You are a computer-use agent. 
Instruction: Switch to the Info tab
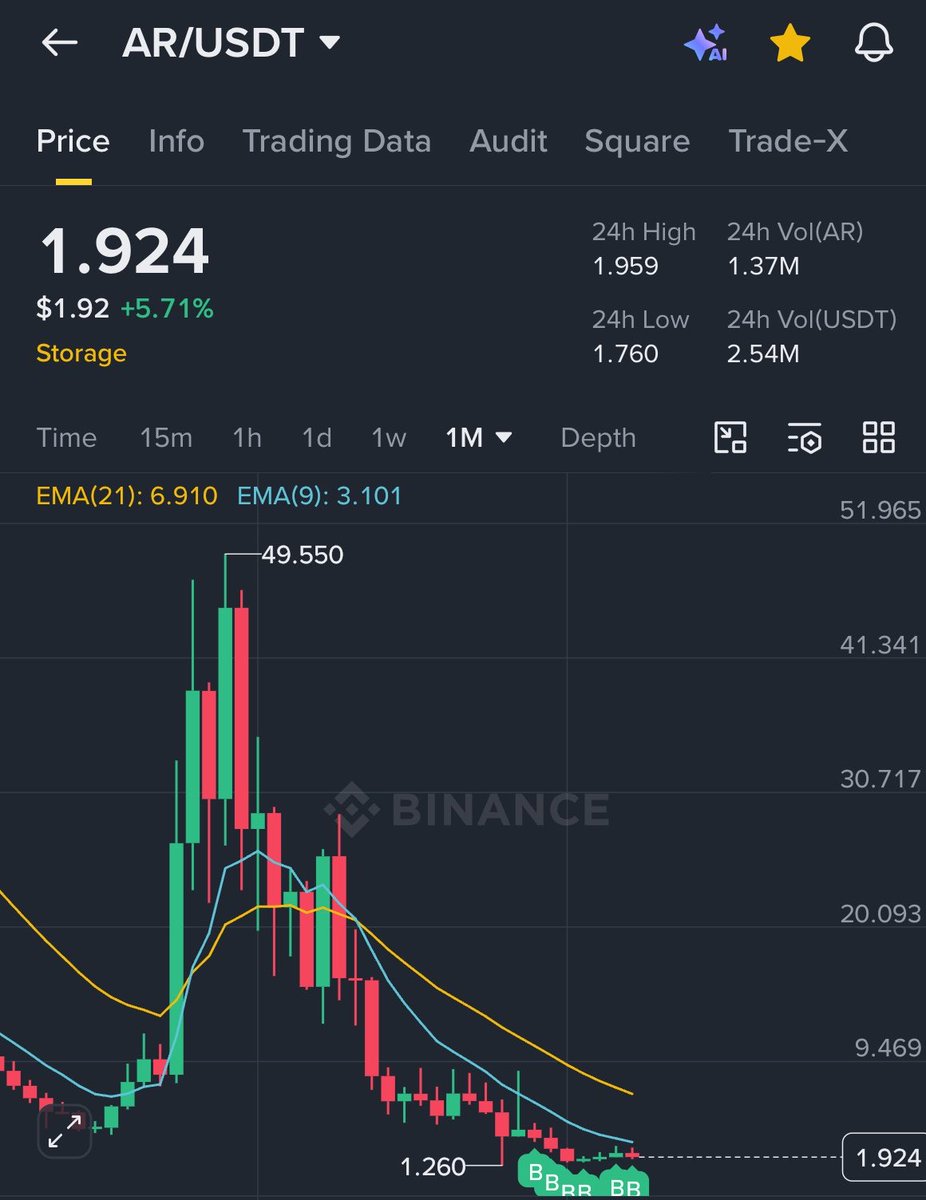click(176, 142)
